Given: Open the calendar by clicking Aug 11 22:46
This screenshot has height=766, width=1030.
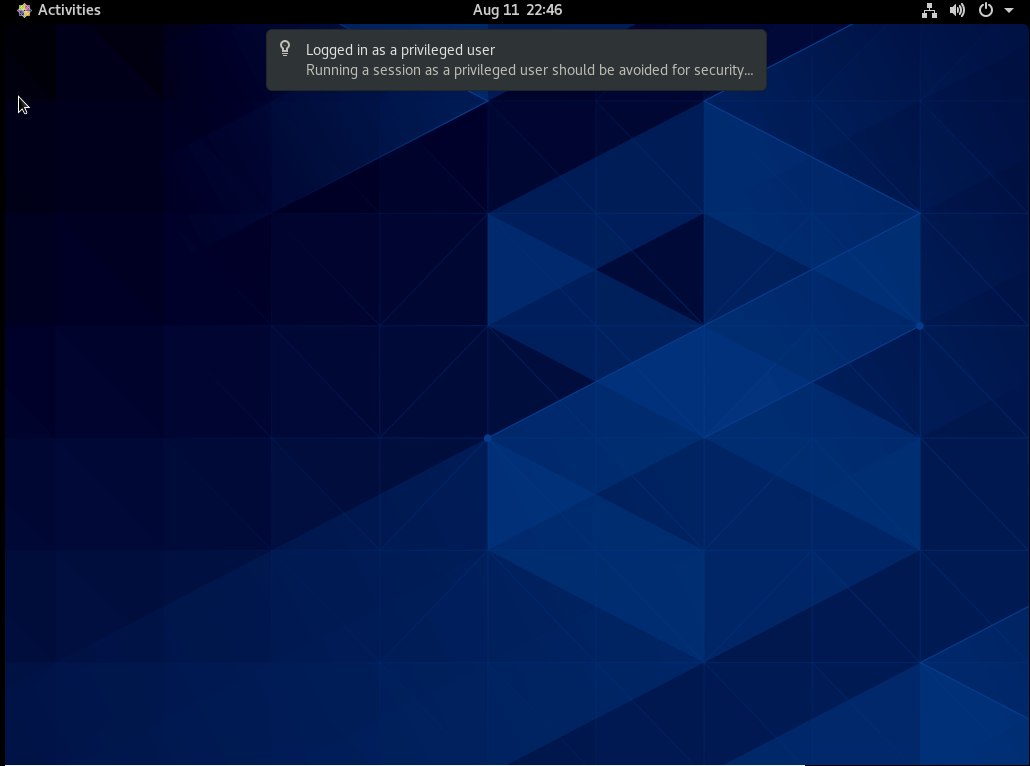Looking at the screenshot, I should tap(516, 10).
